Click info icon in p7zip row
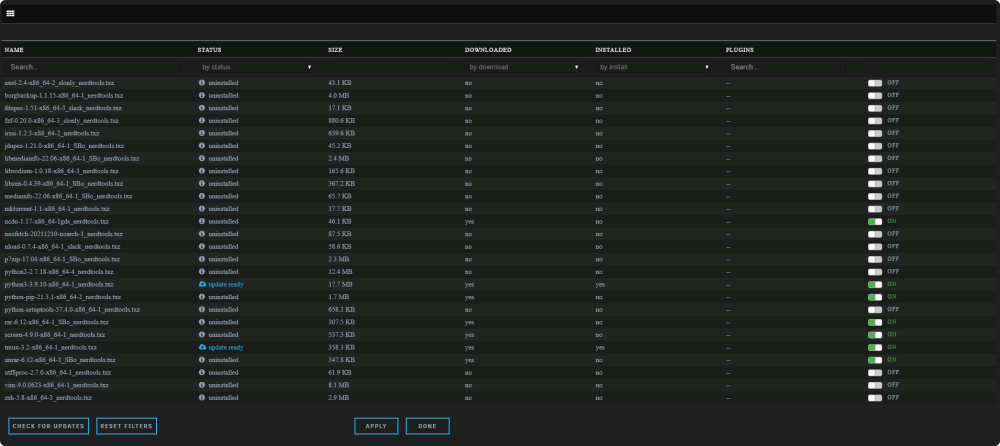 (x=202, y=259)
